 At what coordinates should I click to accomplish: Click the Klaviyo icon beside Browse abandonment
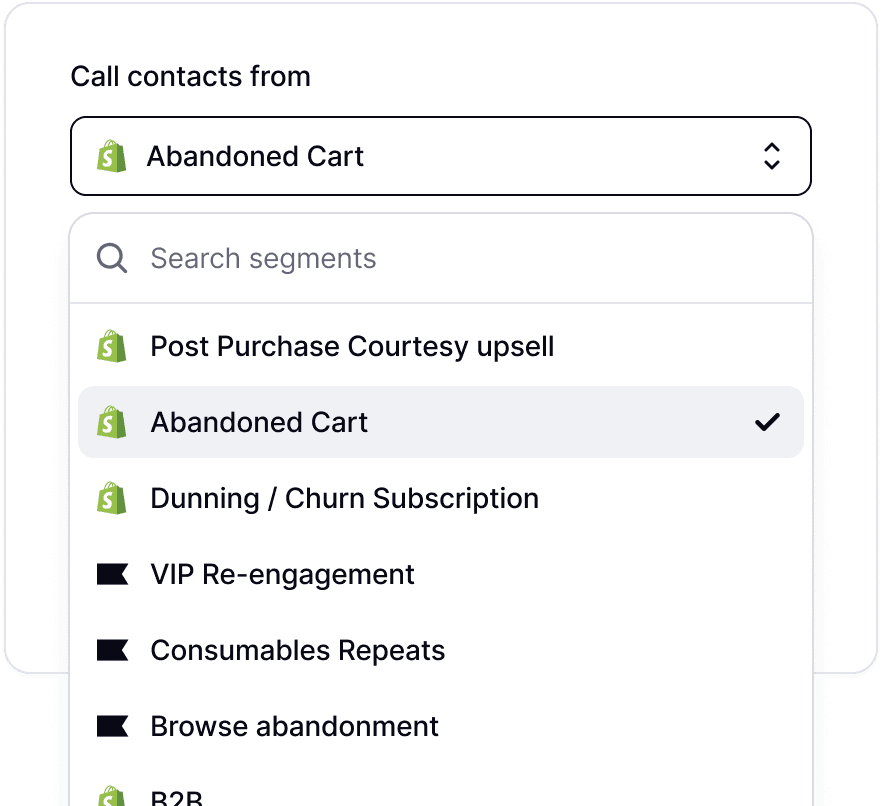(113, 726)
